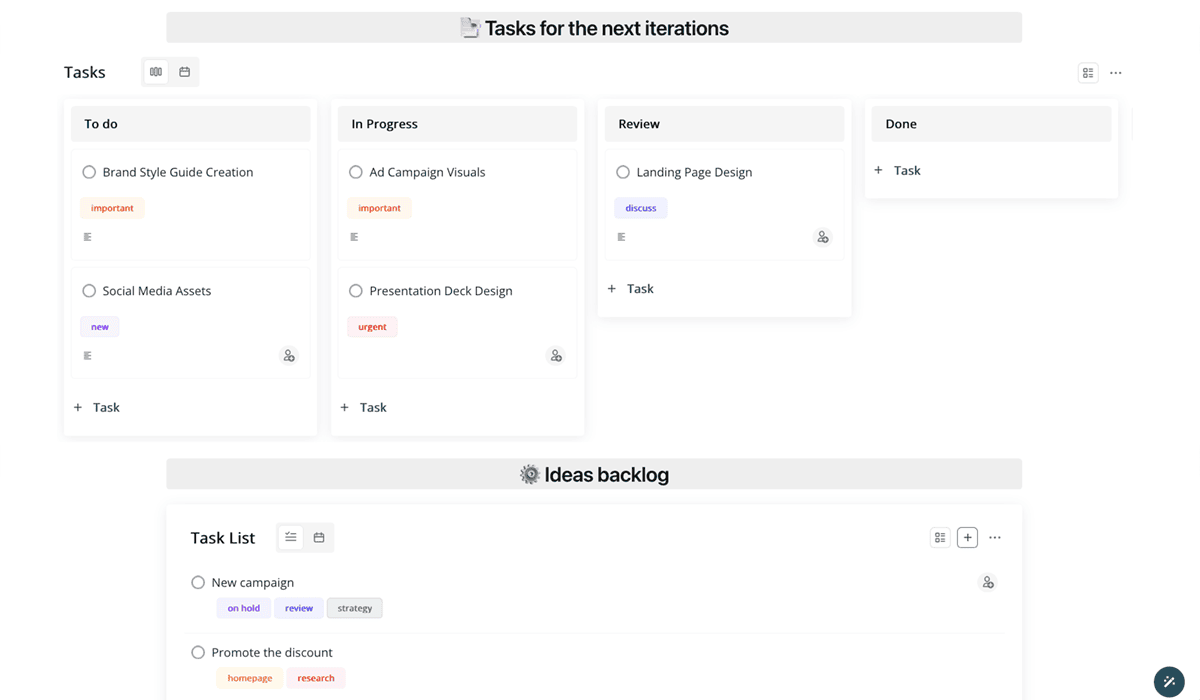Assign a person to Landing Page Design
The image size is (1200, 700).
(x=823, y=237)
